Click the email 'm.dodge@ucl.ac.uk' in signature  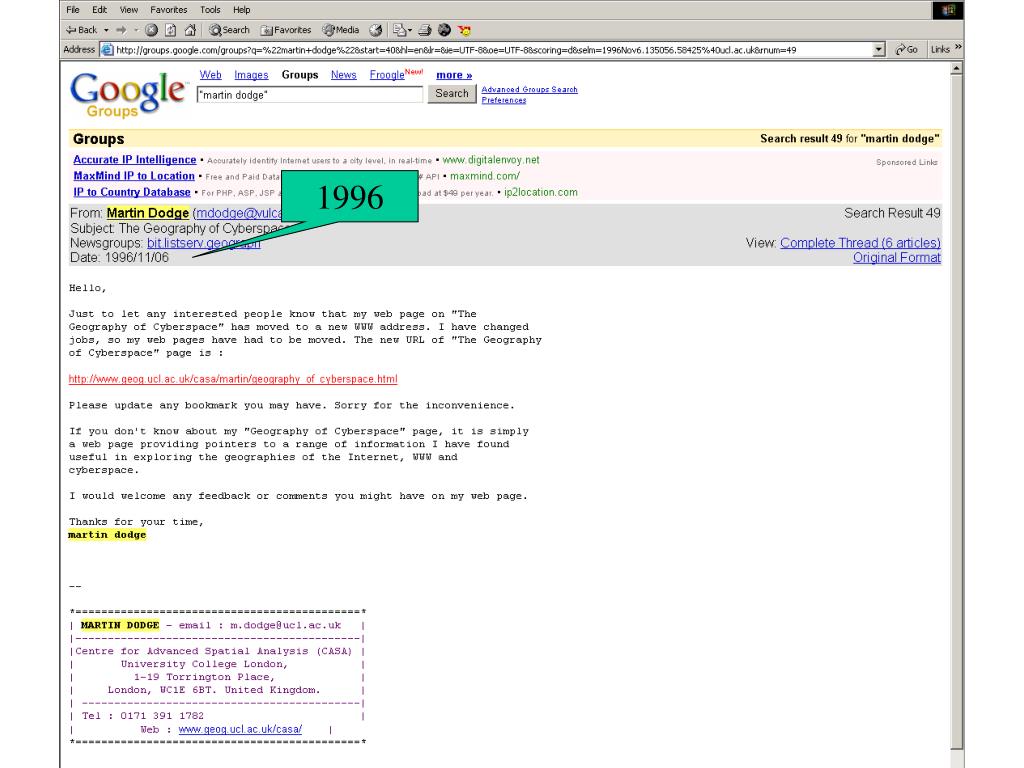[x=285, y=626]
